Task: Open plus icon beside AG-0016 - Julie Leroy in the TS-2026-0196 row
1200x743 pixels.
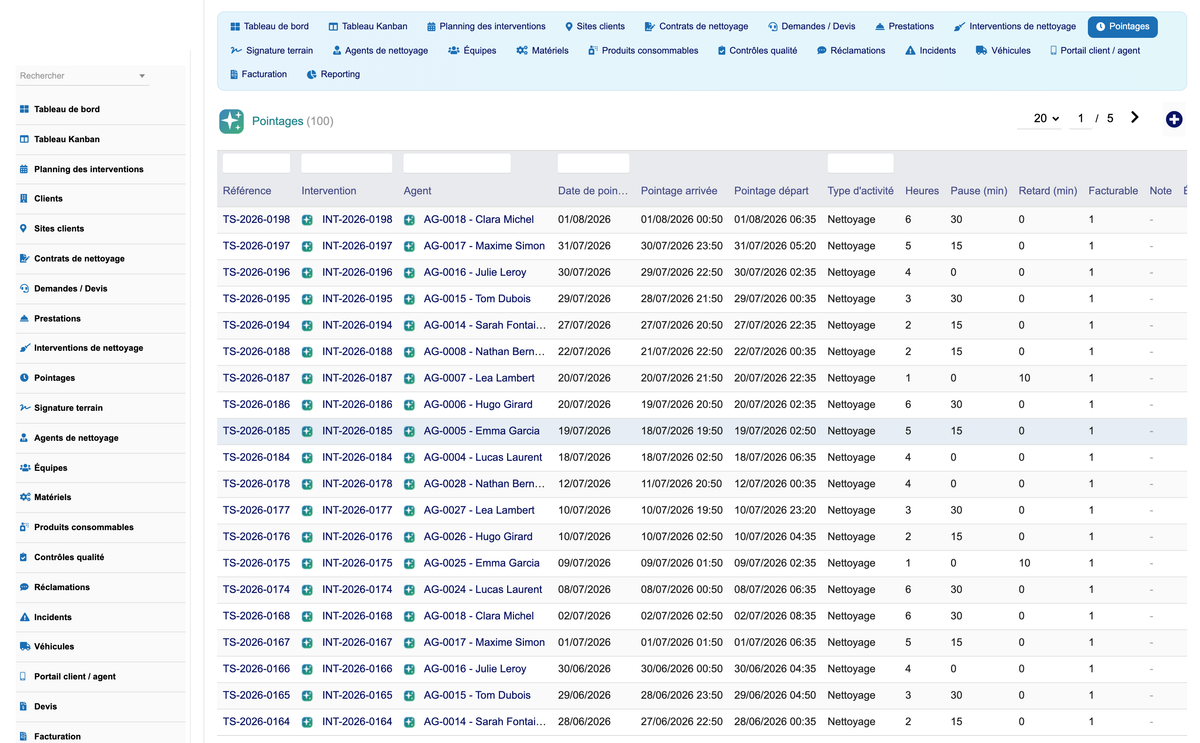Action: point(409,273)
